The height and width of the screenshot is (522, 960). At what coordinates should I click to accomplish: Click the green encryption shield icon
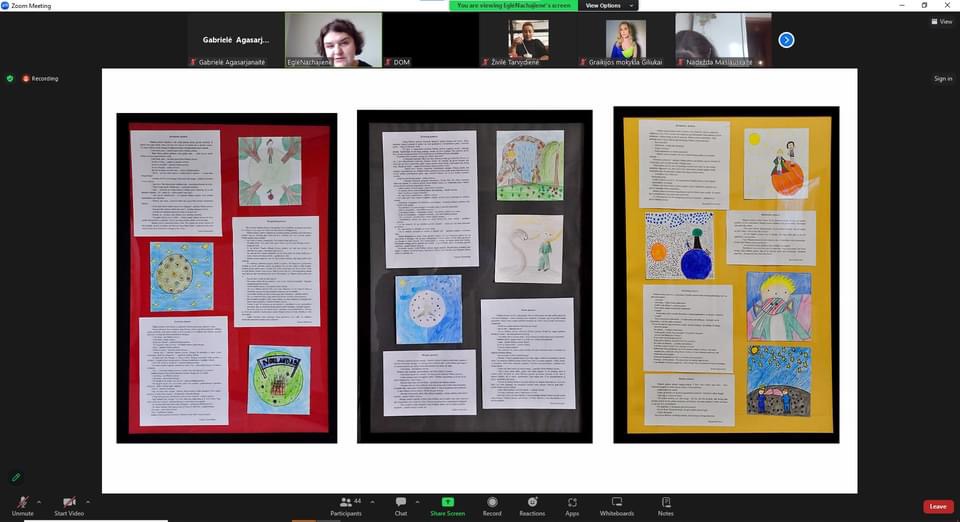point(10,78)
